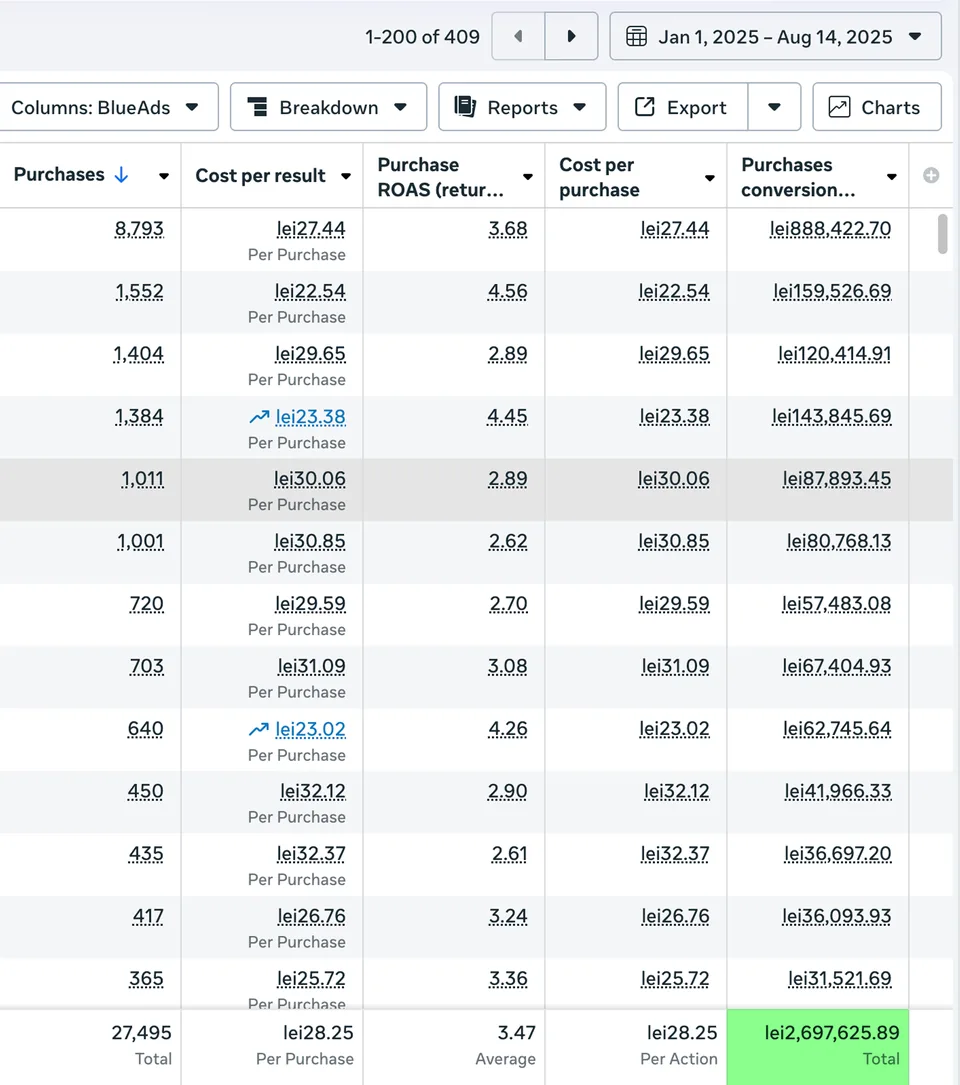Click the trend arrow icon beside lei23.38
The width and height of the screenshot is (960, 1085).
259,417
